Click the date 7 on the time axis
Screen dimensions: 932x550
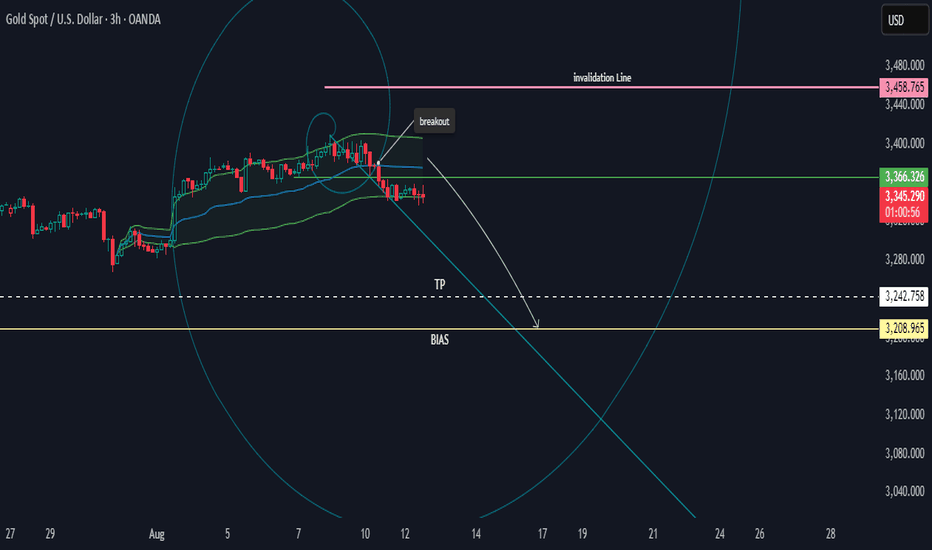point(298,534)
